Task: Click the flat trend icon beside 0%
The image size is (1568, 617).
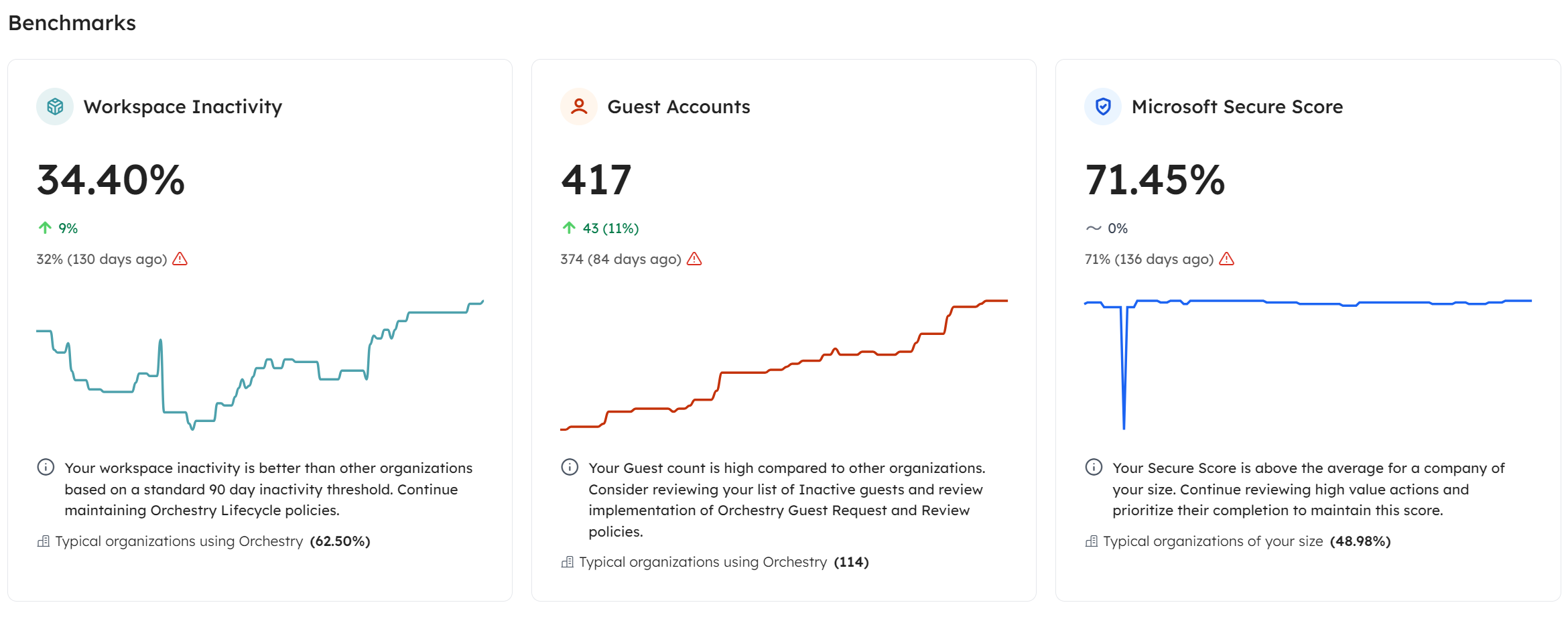Action: [x=1094, y=228]
